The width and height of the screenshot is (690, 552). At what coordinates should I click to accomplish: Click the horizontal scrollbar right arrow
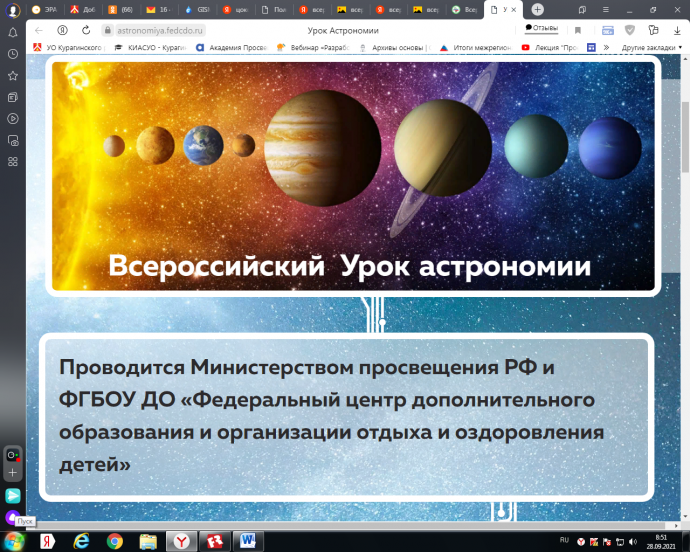(677, 525)
